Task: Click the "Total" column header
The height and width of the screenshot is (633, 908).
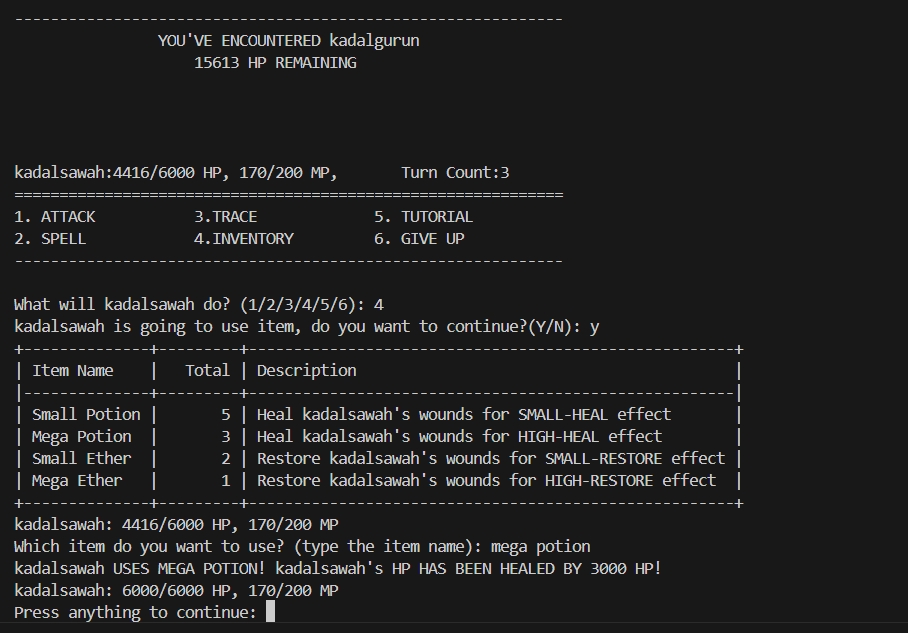Action: 207,370
